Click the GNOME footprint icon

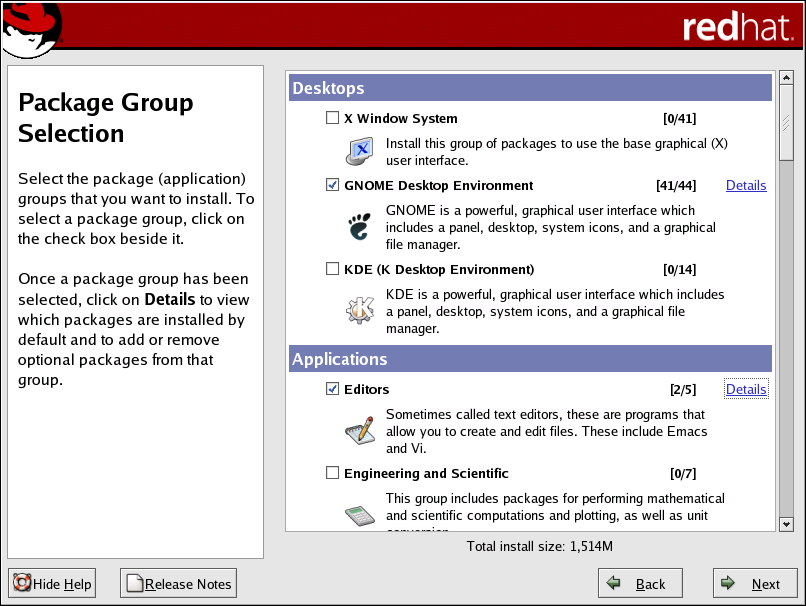pyautogui.click(x=358, y=226)
